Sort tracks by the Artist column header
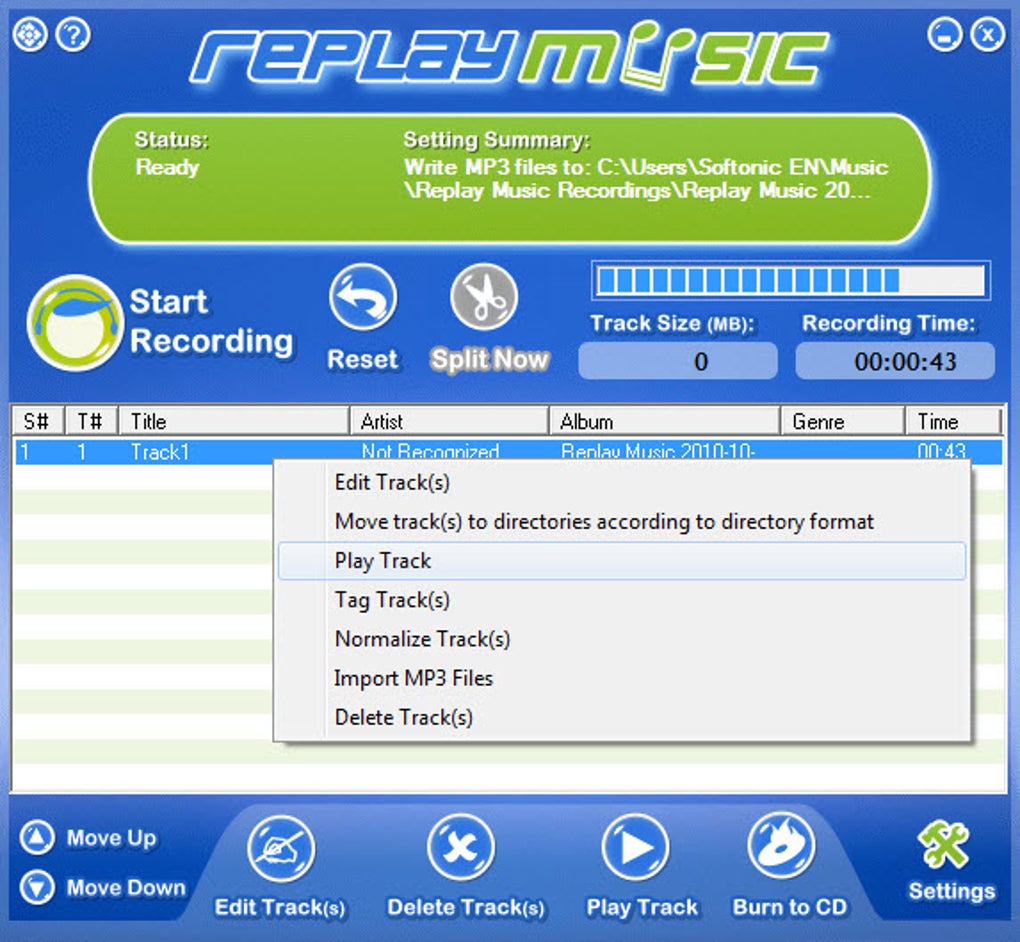This screenshot has height=942, width=1020. click(x=450, y=422)
